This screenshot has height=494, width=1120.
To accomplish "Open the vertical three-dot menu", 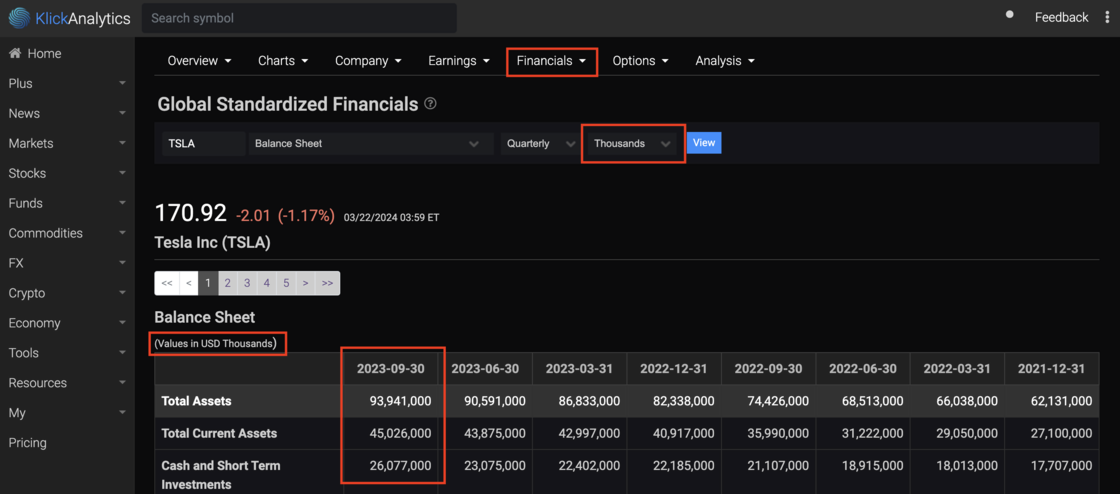I will [x=1107, y=18].
